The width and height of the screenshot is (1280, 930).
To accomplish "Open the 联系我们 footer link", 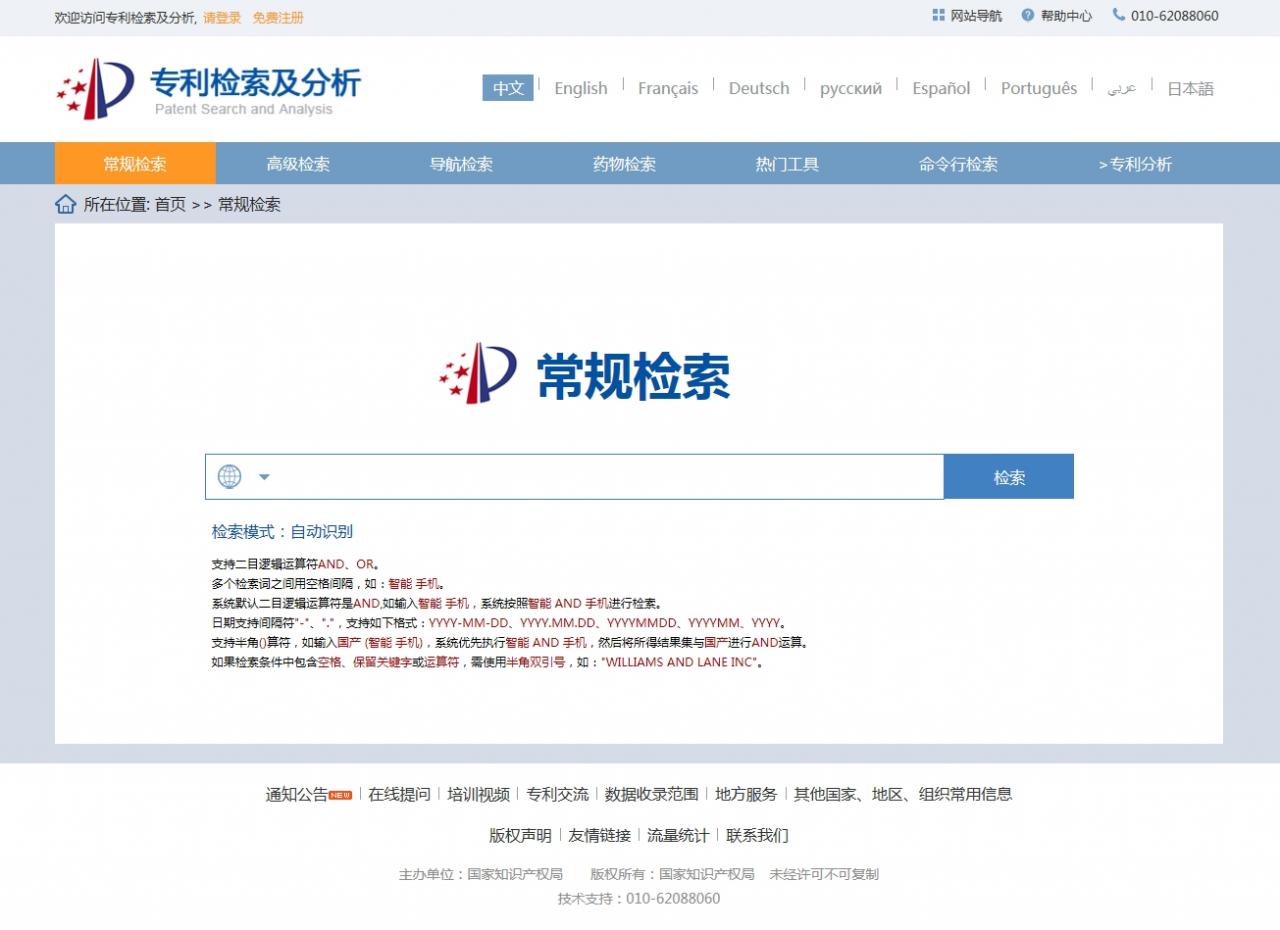I will pyautogui.click(x=757, y=835).
